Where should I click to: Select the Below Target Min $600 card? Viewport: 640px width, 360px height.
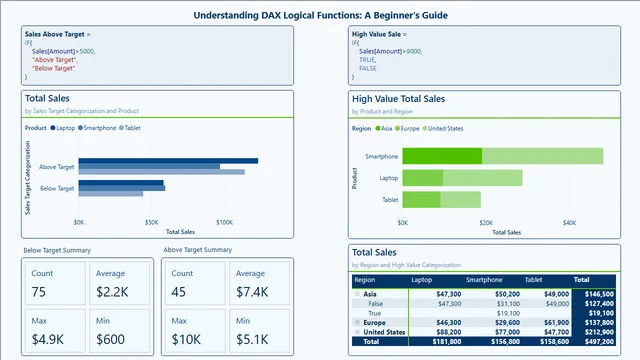pyautogui.click(x=120, y=331)
